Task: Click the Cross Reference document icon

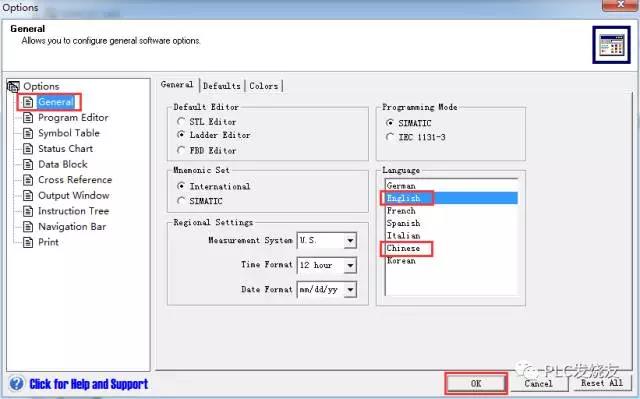Action: tap(28, 180)
